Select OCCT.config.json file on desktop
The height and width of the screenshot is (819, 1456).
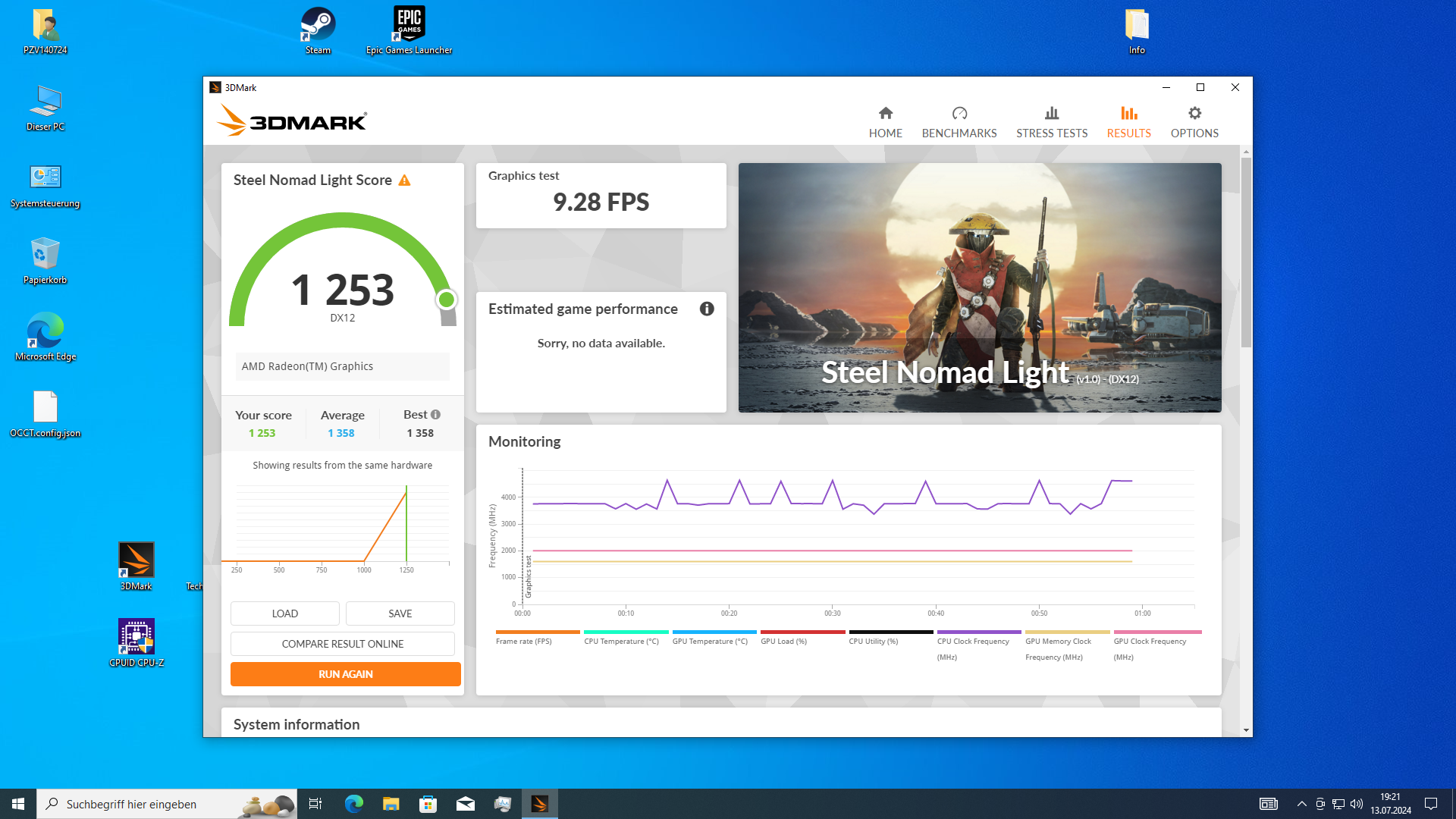coord(45,414)
